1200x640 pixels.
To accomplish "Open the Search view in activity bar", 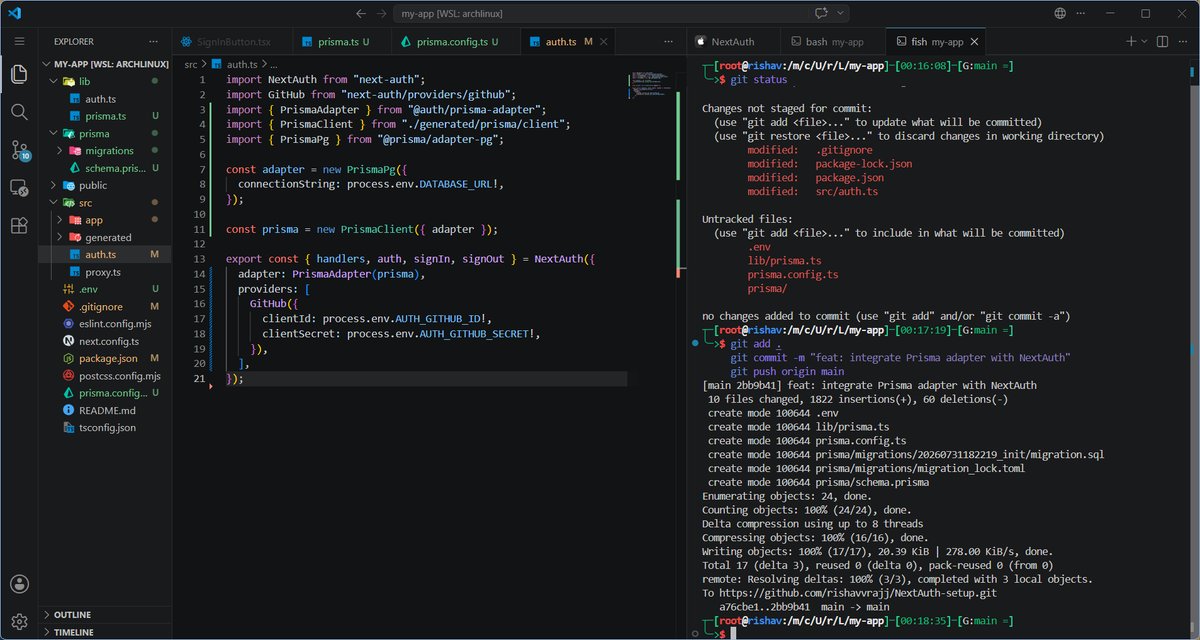I will point(19,112).
